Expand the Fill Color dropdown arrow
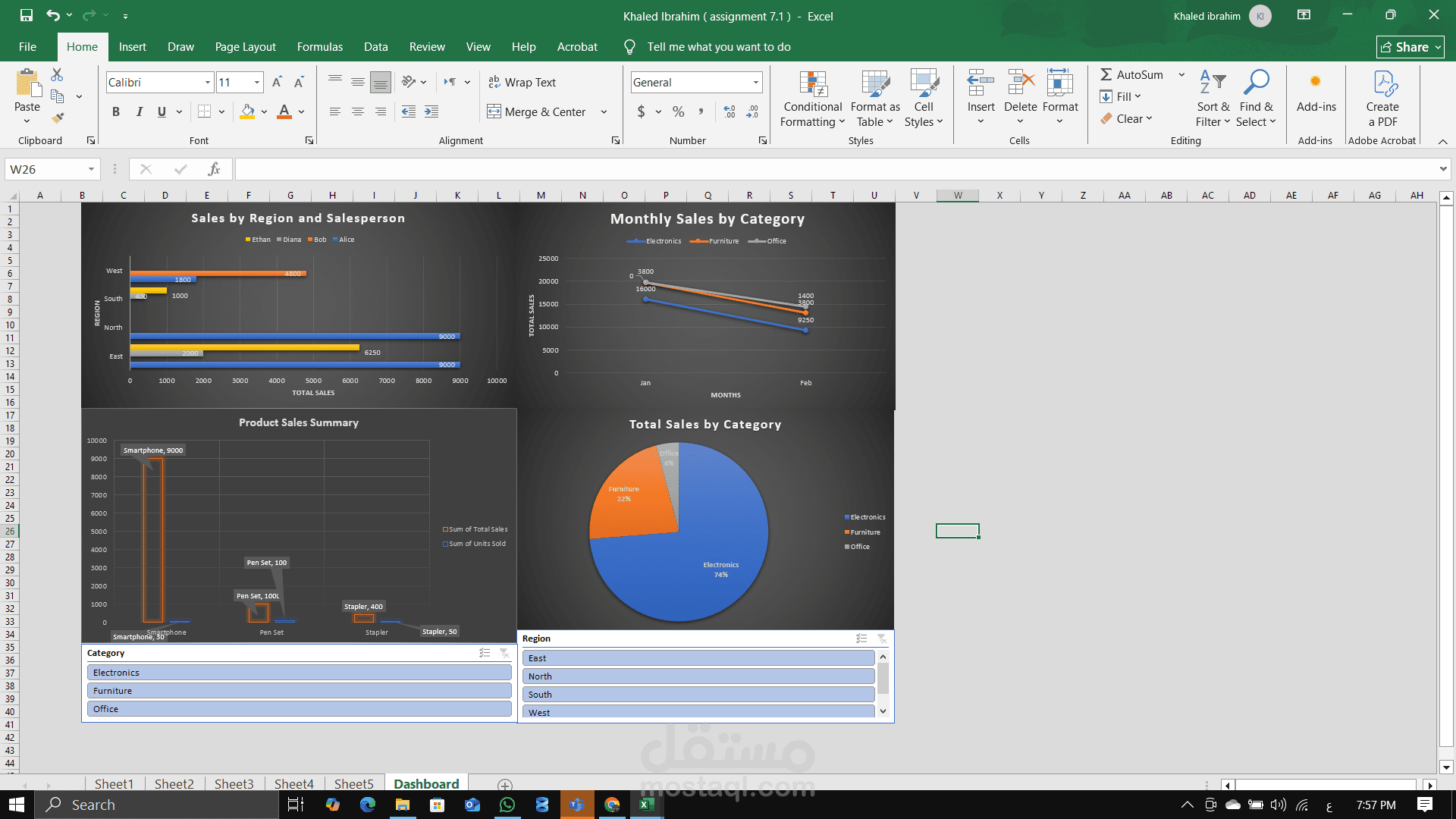Image resolution: width=1456 pixels, height=819 pixels. pos(264,111)
